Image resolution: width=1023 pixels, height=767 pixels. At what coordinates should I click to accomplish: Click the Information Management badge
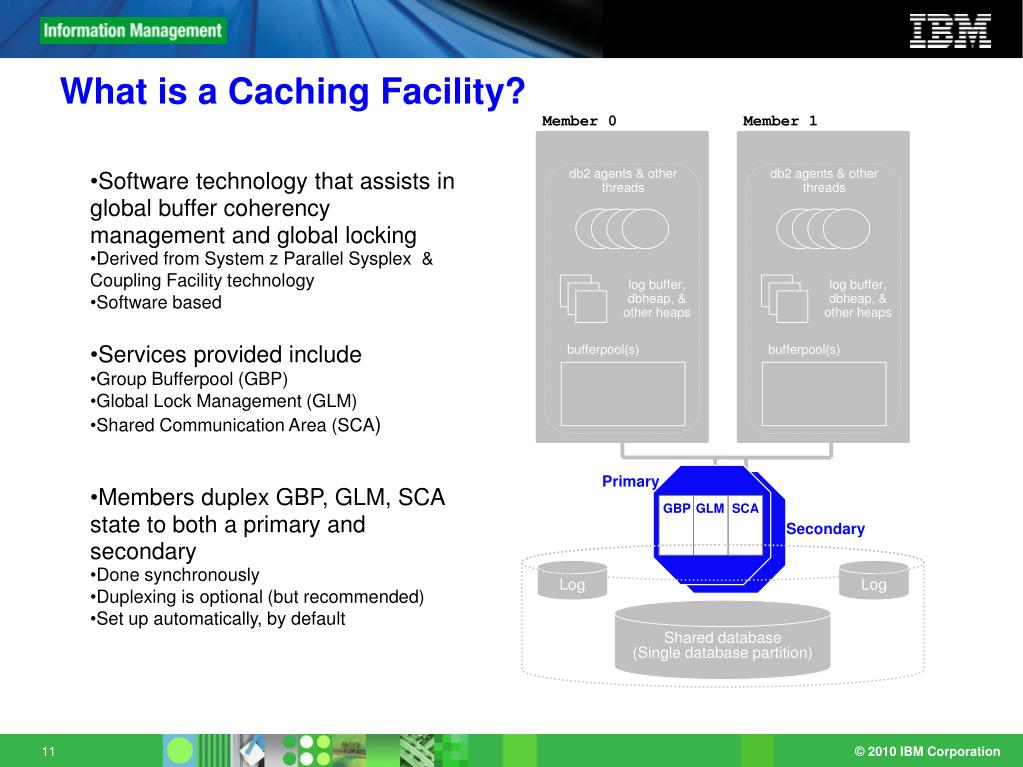click(x=133, y=31)
